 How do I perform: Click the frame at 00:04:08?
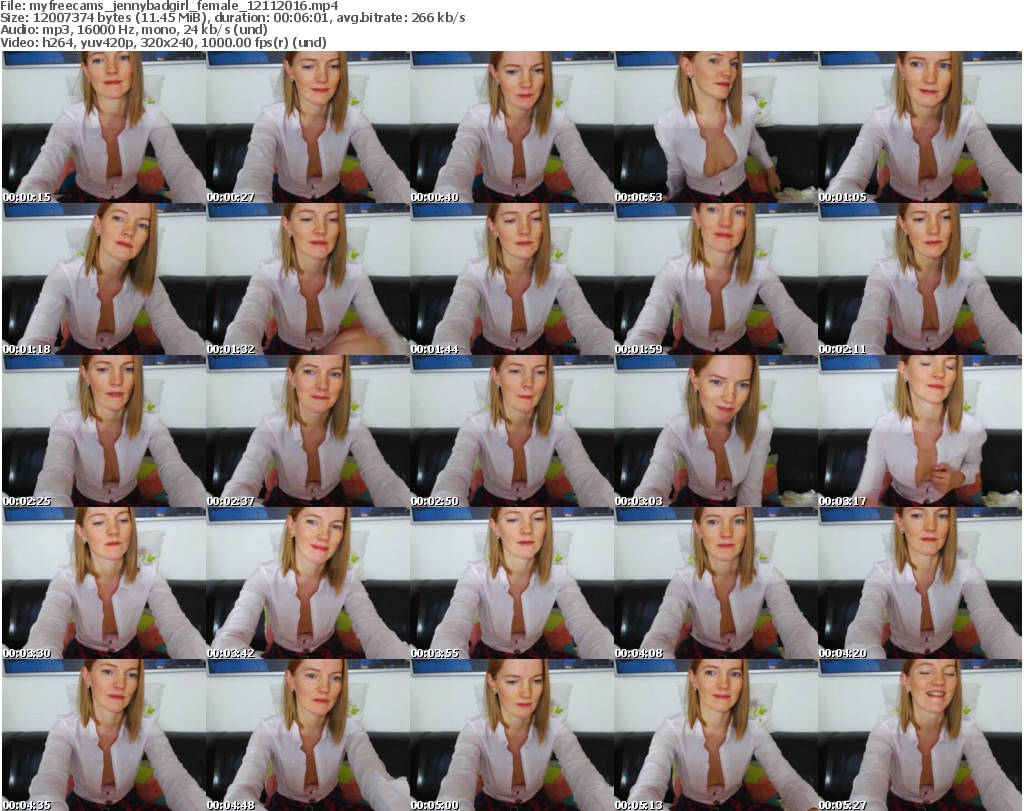[x=715, y=584]
